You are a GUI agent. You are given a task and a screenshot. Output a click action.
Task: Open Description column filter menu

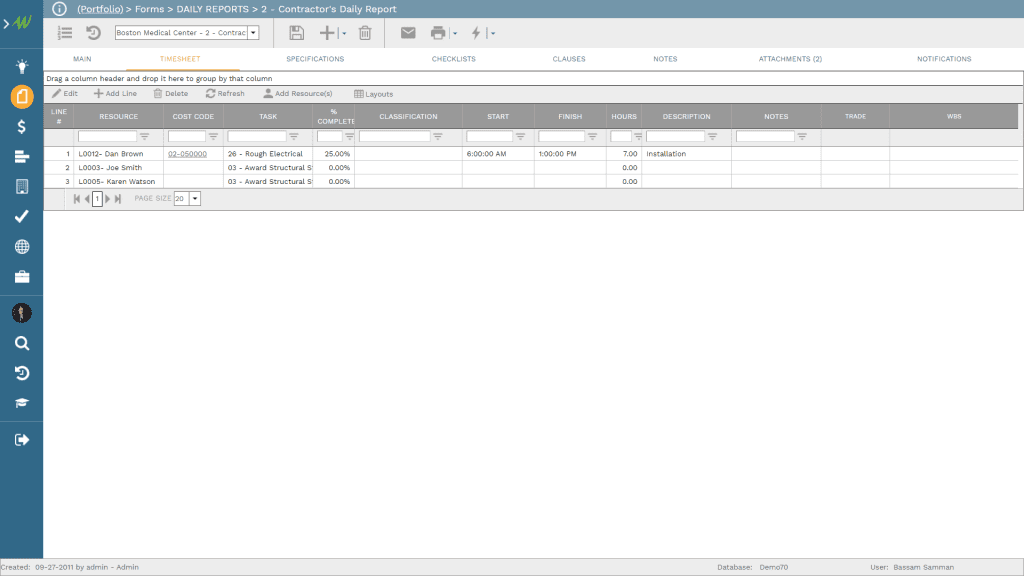[x=712, y=136]
